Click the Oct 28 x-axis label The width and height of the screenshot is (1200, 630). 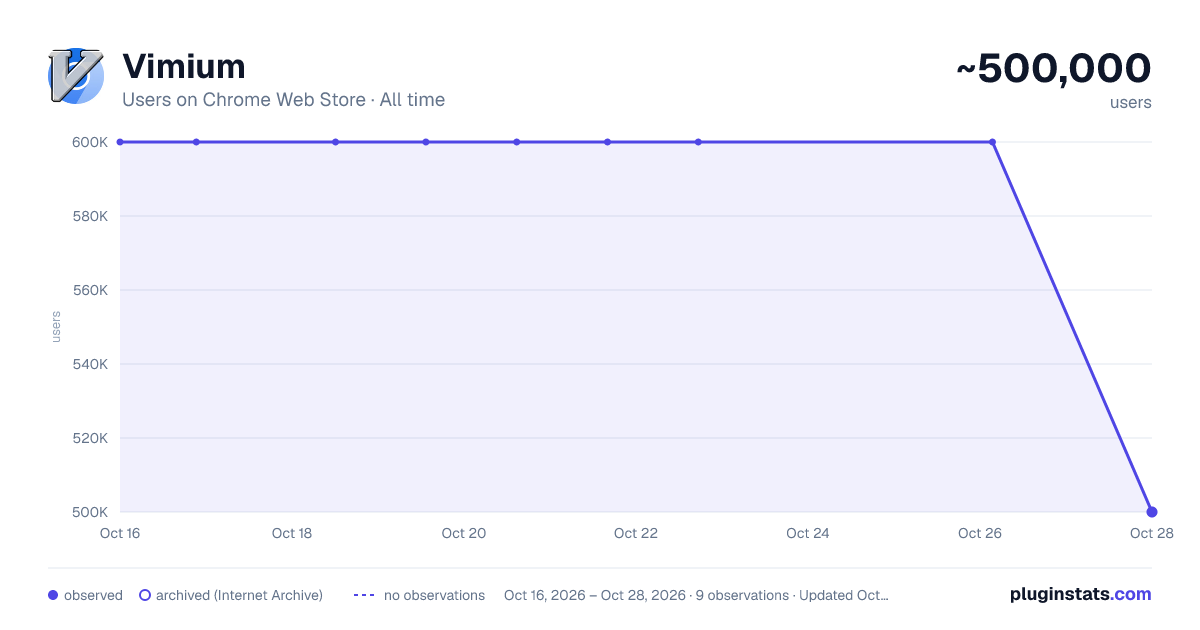coord(1152,533)
